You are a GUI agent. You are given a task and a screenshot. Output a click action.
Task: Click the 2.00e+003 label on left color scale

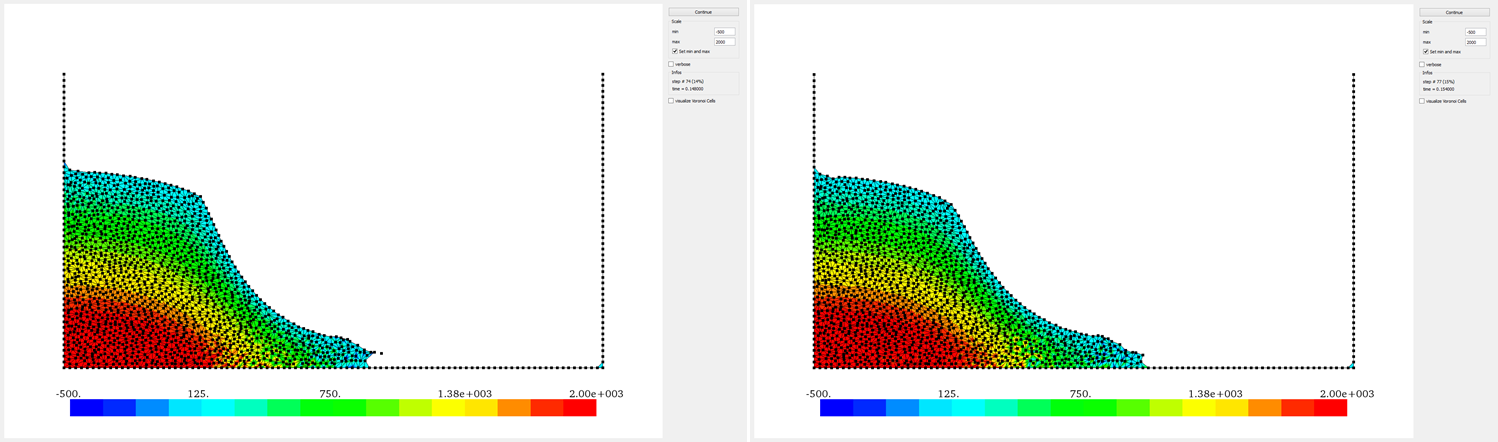[595, 394]
